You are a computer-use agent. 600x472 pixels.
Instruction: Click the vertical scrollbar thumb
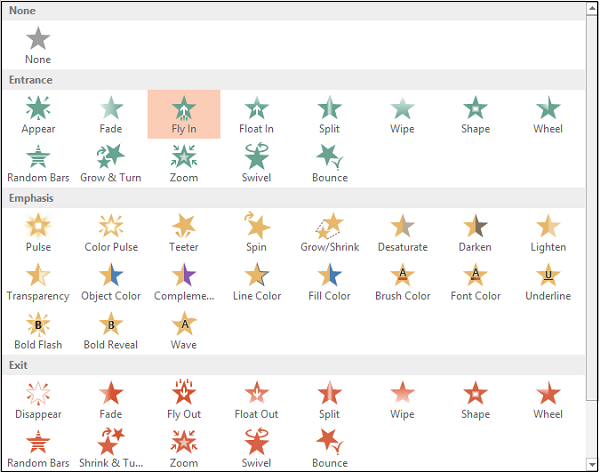click(x=592, y=208)
